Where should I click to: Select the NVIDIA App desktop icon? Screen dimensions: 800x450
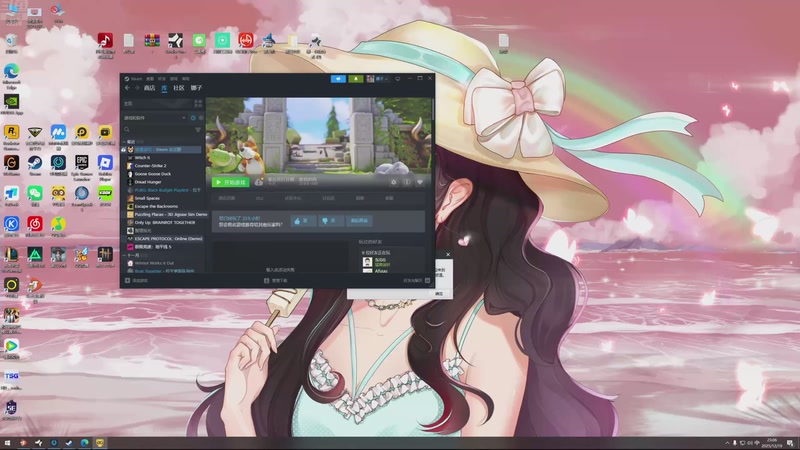pyautogui.click(x=11, y=105)
